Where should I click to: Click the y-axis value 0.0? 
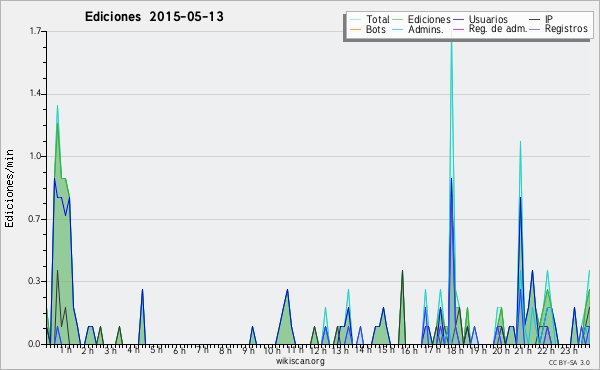35,344
